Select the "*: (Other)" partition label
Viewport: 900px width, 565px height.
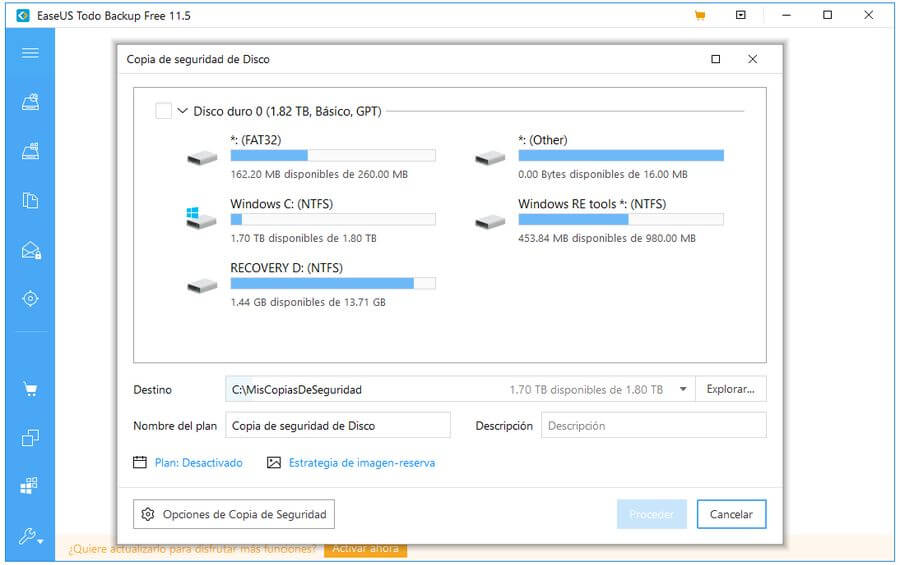pyautogui.click(x=543, y=140)
